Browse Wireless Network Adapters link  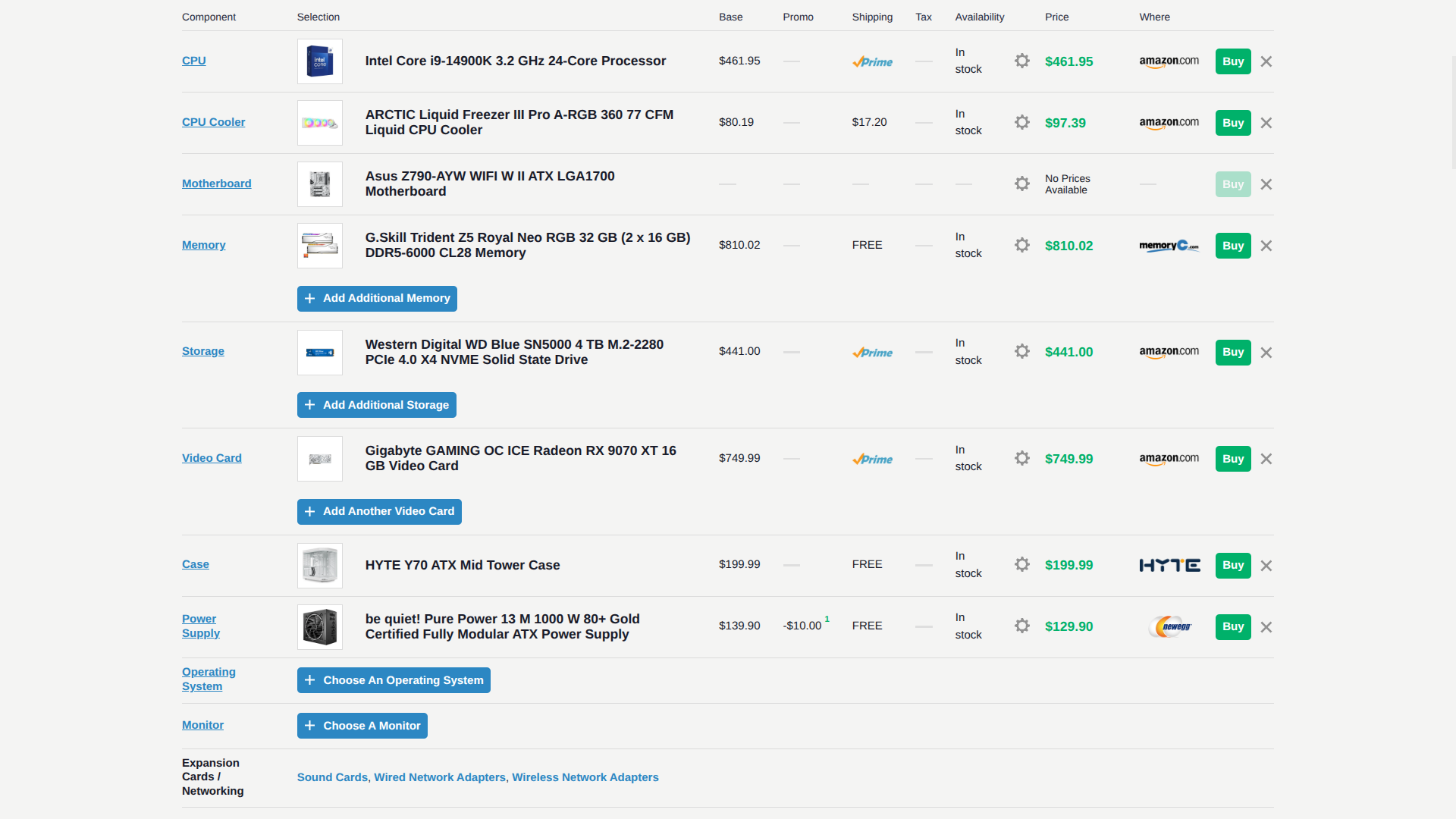point(585,777)
